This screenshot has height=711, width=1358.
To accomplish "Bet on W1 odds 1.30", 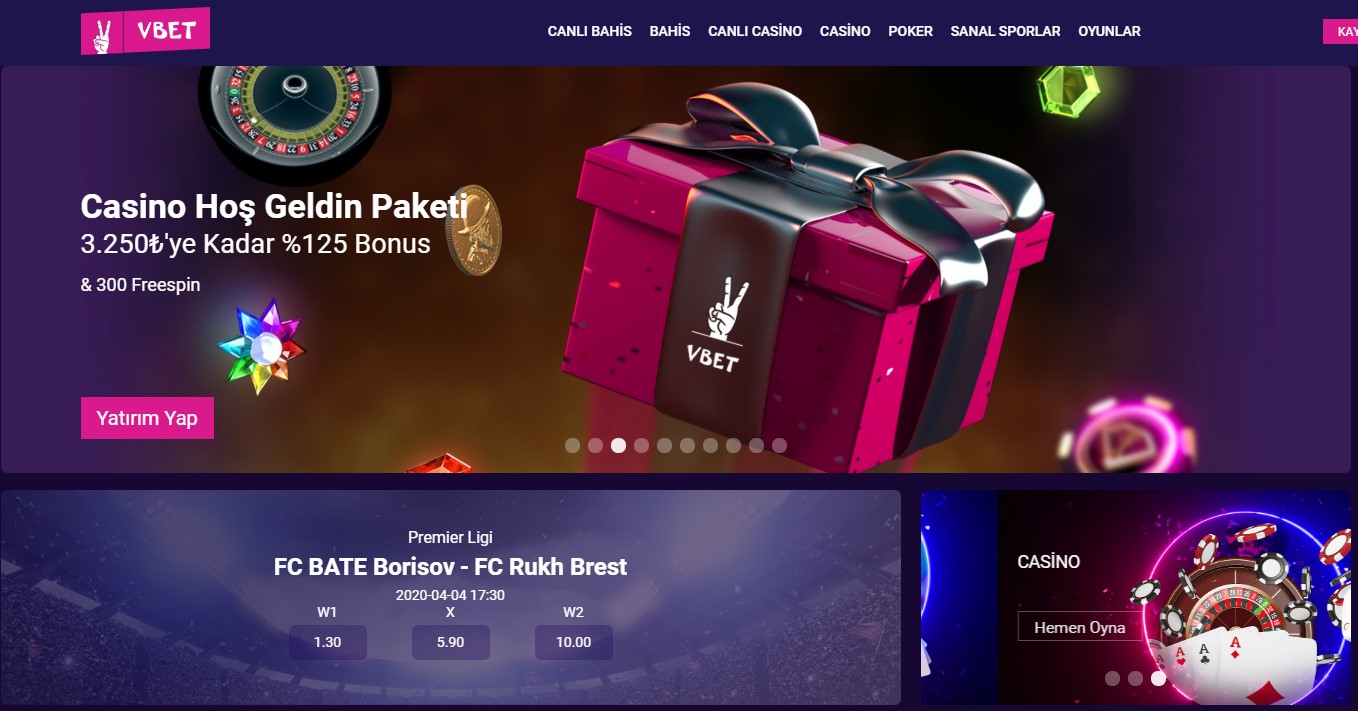I will pyautogui.click(x=328, y=642).
